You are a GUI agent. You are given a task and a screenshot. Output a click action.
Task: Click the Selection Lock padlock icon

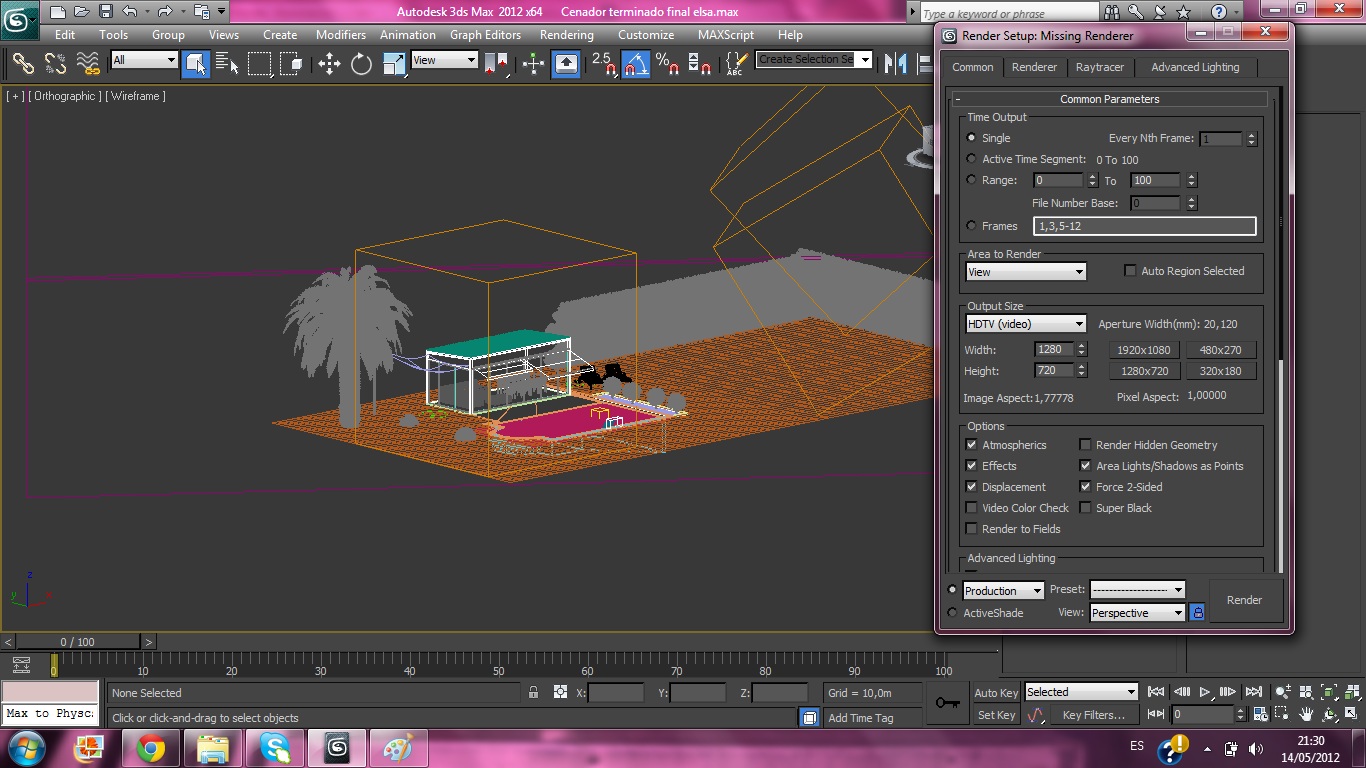tap(533, 692)
